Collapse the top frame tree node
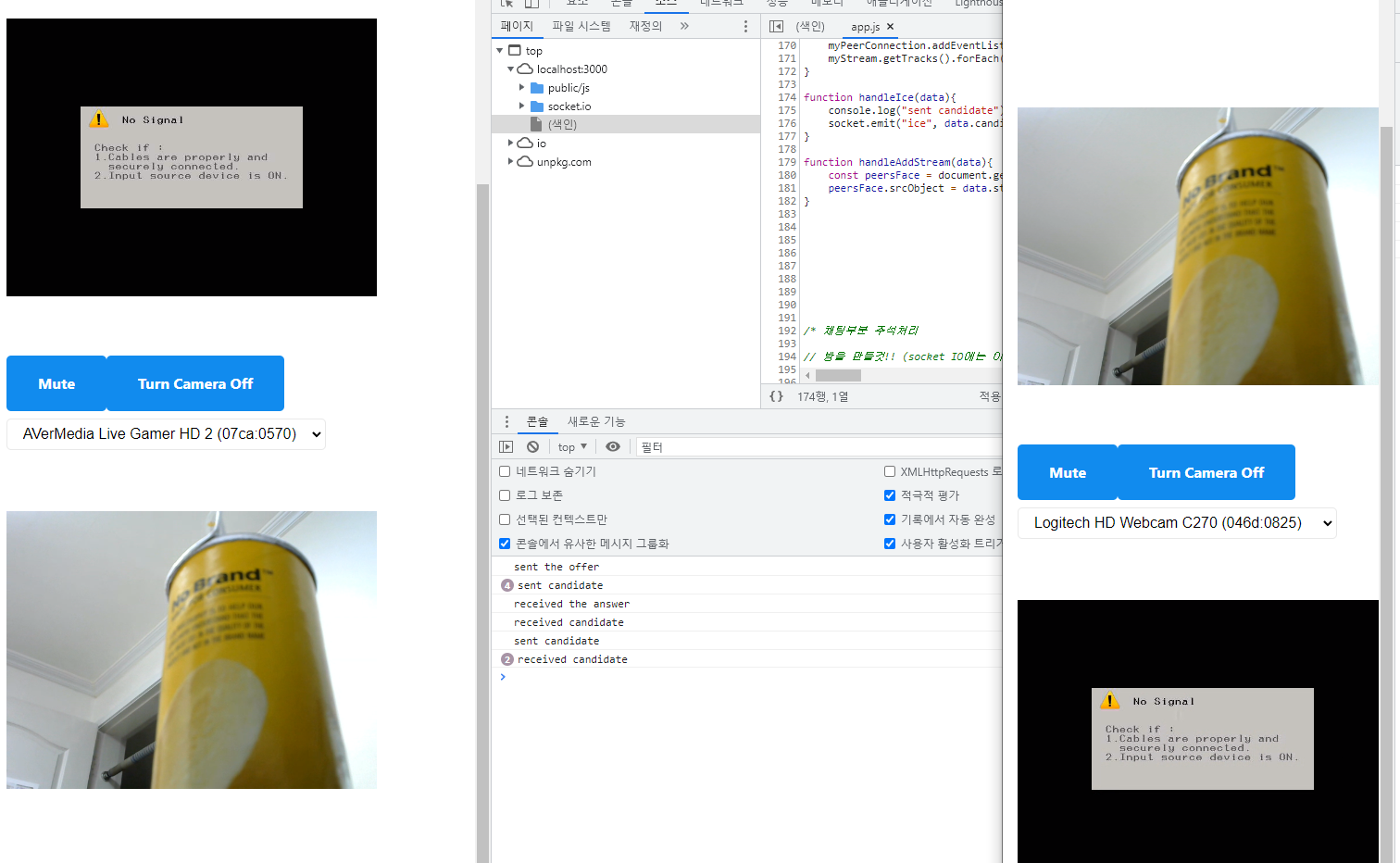 500,51
